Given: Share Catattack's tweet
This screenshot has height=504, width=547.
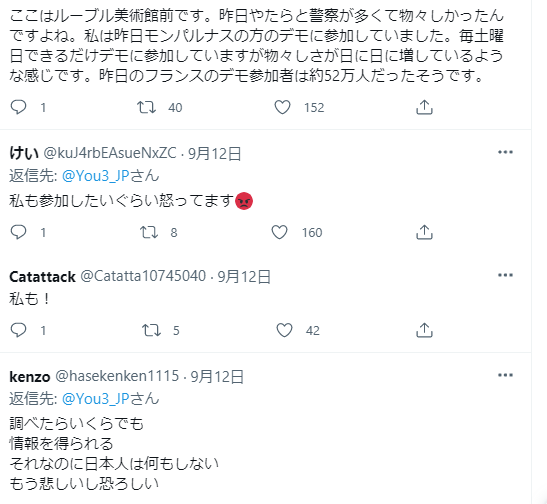Looking at the screenshot, I should [x=424, y=330].
